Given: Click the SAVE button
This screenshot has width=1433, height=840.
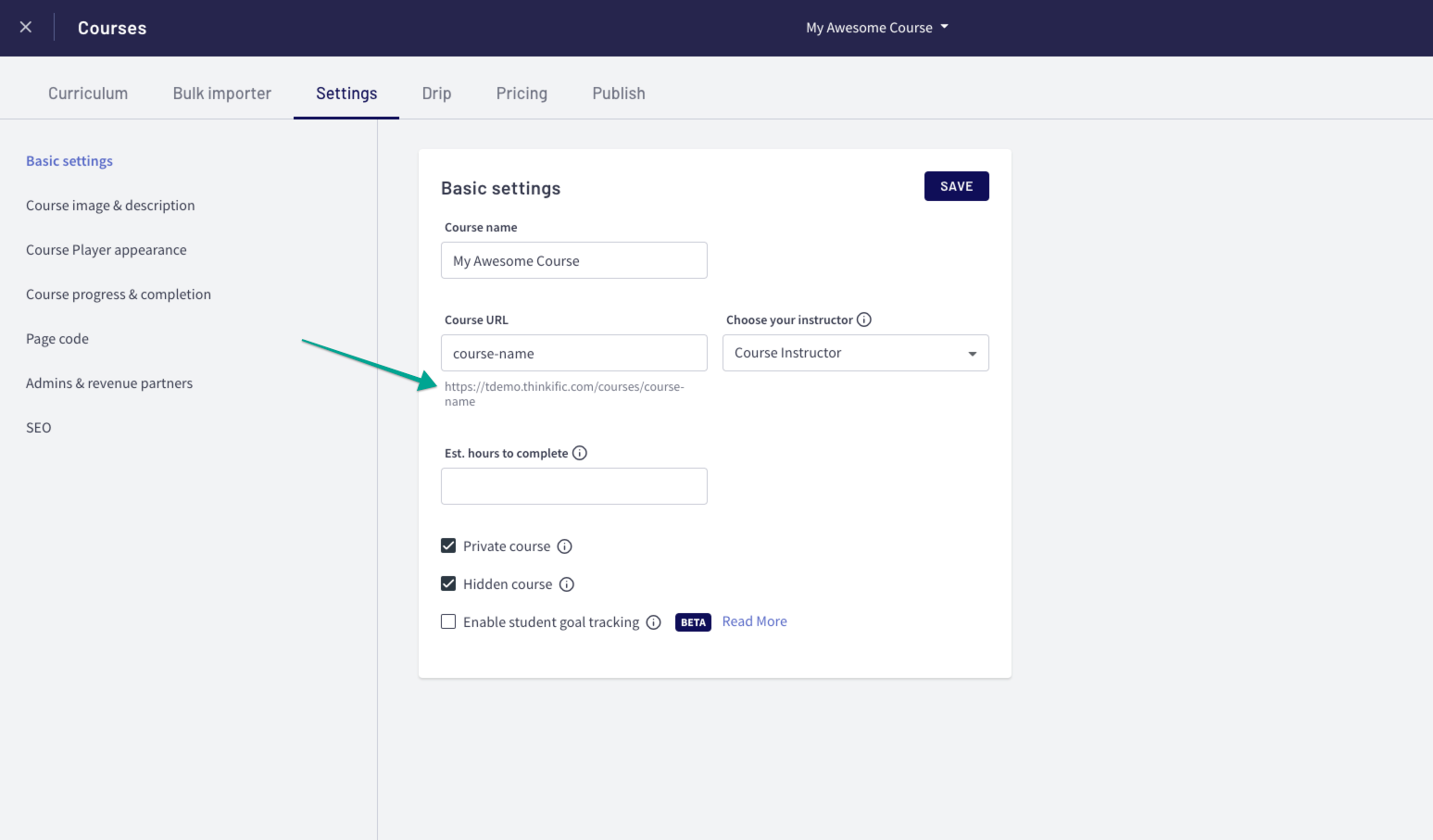Looking at the screenshot, I should [x=957, y=186].
